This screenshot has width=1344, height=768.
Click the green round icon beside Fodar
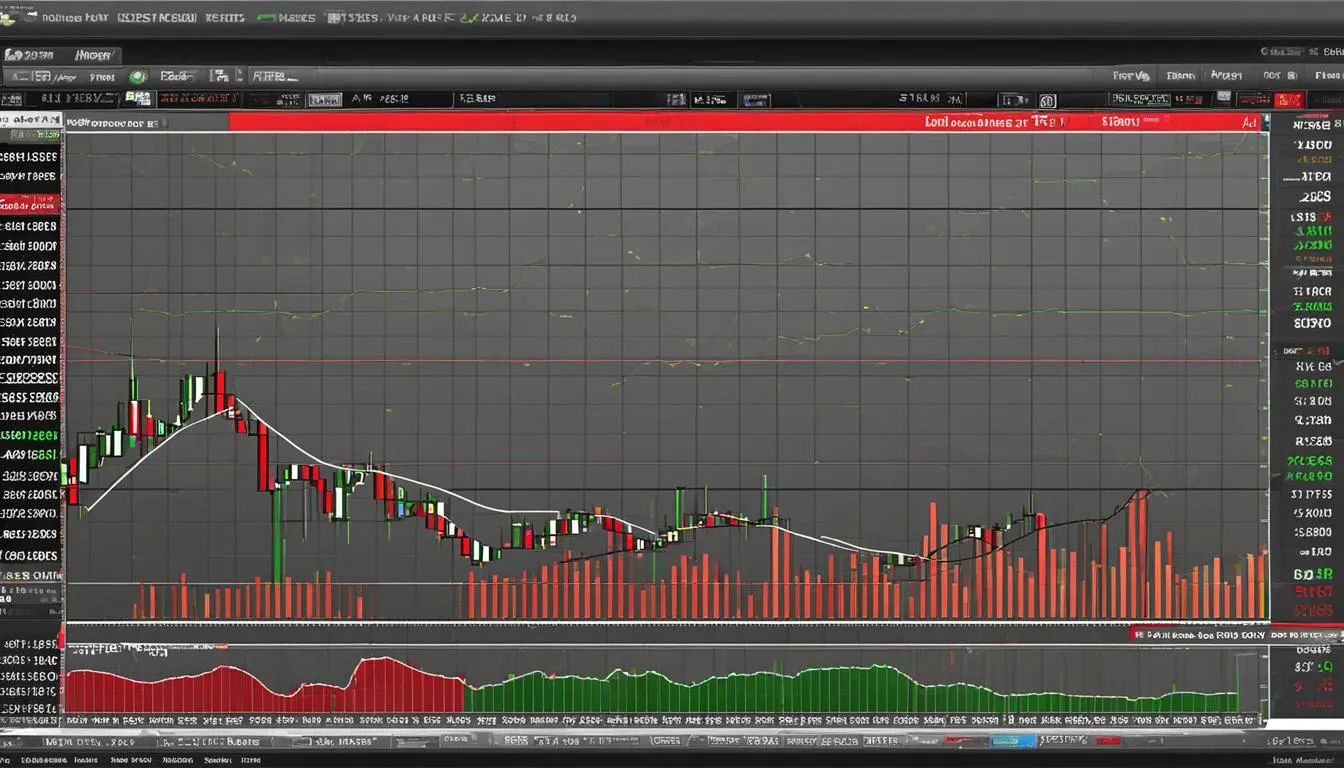click(138, 76)
